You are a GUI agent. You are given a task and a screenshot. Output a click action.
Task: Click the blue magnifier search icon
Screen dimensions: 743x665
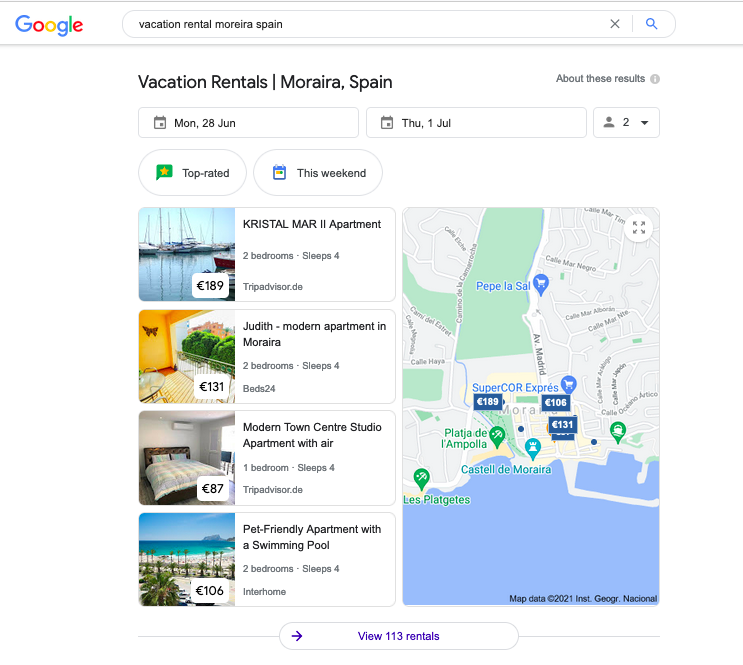652,24
